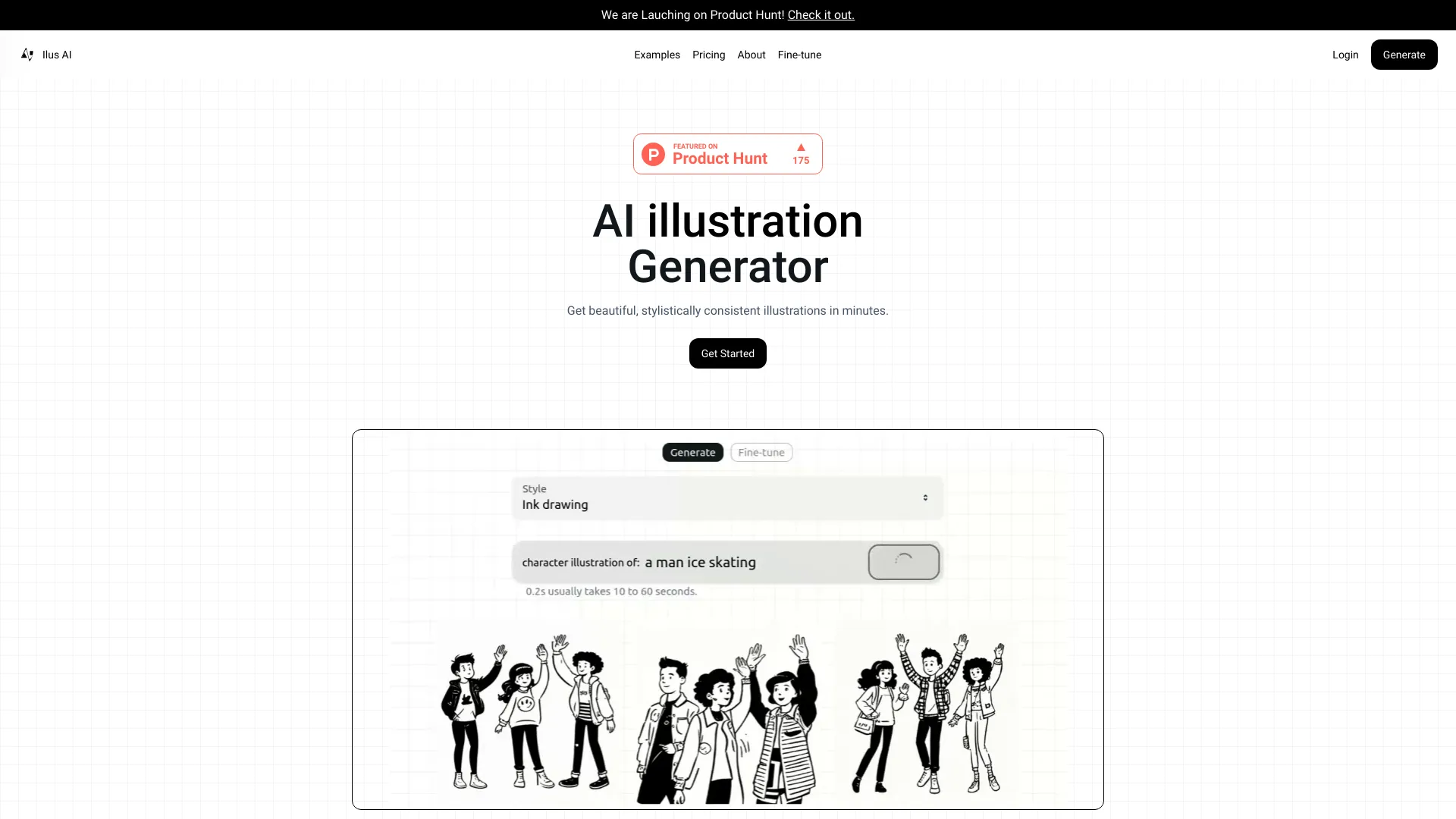Click the Check it out Product Hunt link
Screen dimensions: 1456x819
(820, 14)
